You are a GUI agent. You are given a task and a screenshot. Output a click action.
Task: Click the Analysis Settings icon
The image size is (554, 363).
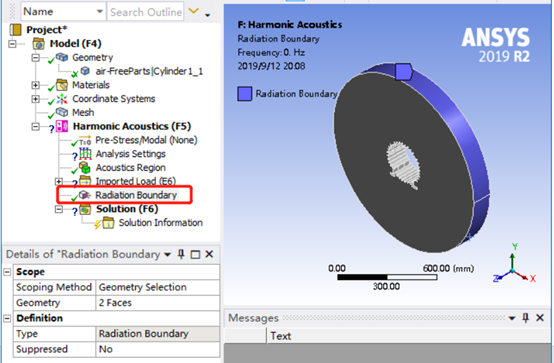click(85, 154)
